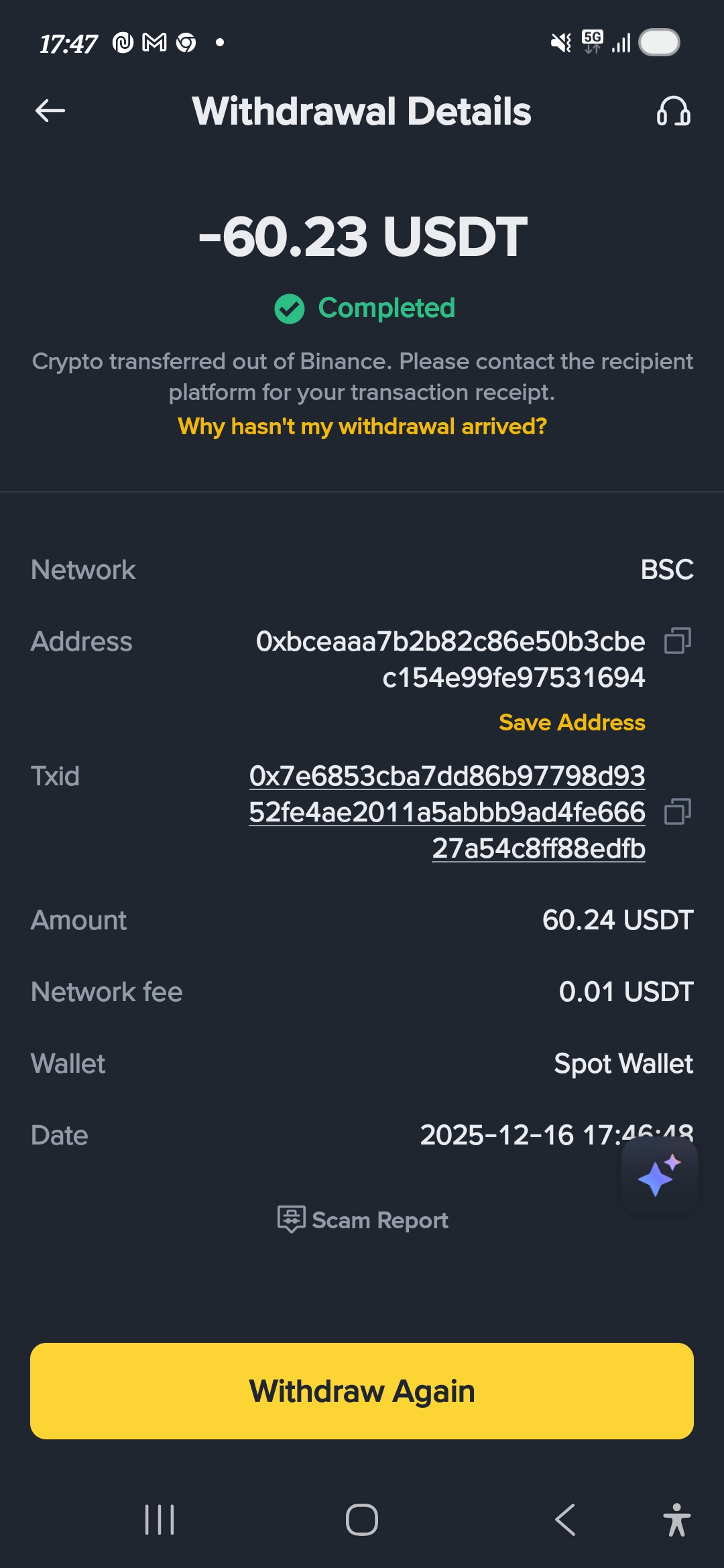Tap Android system back chevron
The image size is (724, 1568).
pos(565,1520)
